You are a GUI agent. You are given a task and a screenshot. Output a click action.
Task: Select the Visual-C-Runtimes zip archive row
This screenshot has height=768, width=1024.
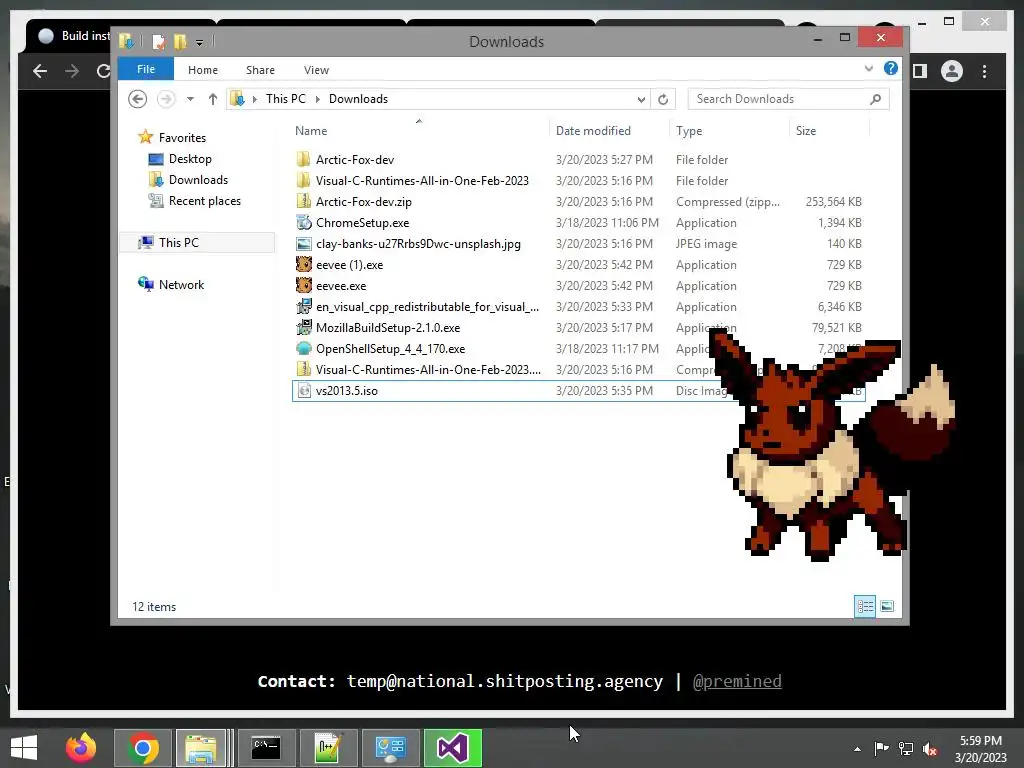pos(579,369)
